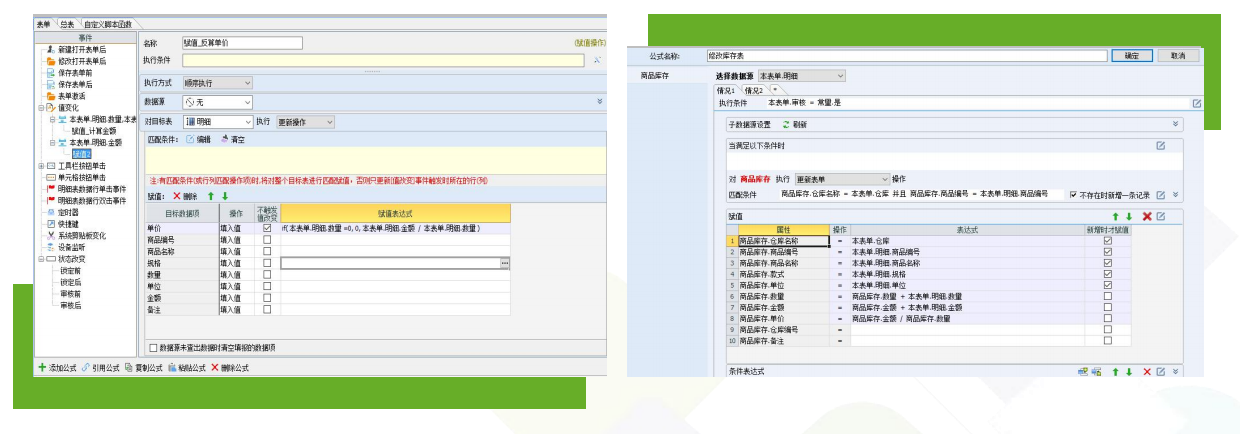This screenshot has width=1240, height=434.
Task: Click the 公式名称 input field
Action: click(907, 56)
